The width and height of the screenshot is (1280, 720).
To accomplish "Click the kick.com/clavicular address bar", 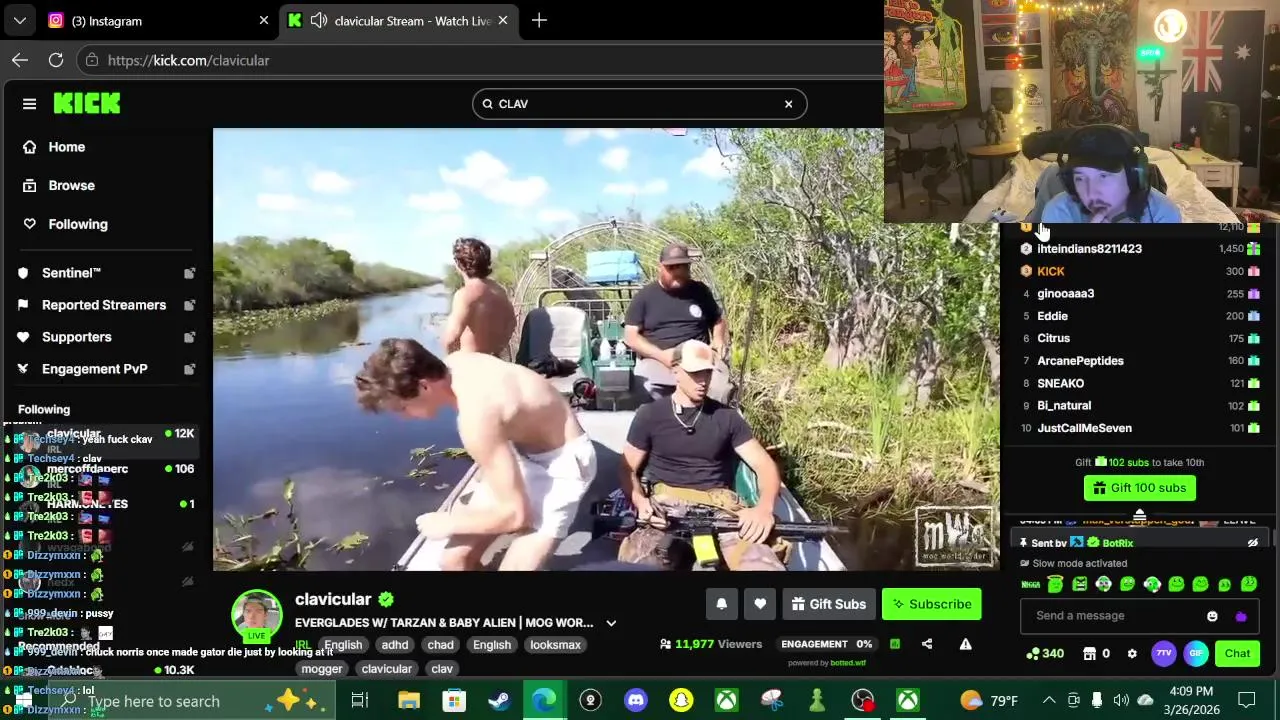I will pyautogui.click(x=480, y=60).
